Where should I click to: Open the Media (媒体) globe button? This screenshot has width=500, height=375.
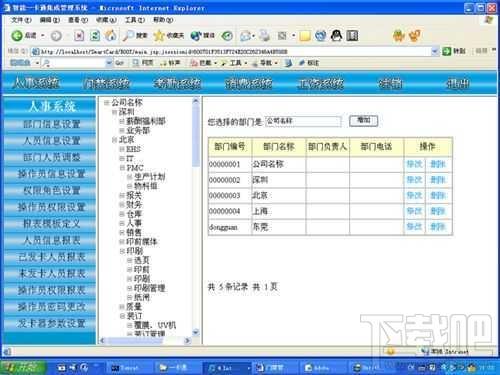click(x=202, y=35)
